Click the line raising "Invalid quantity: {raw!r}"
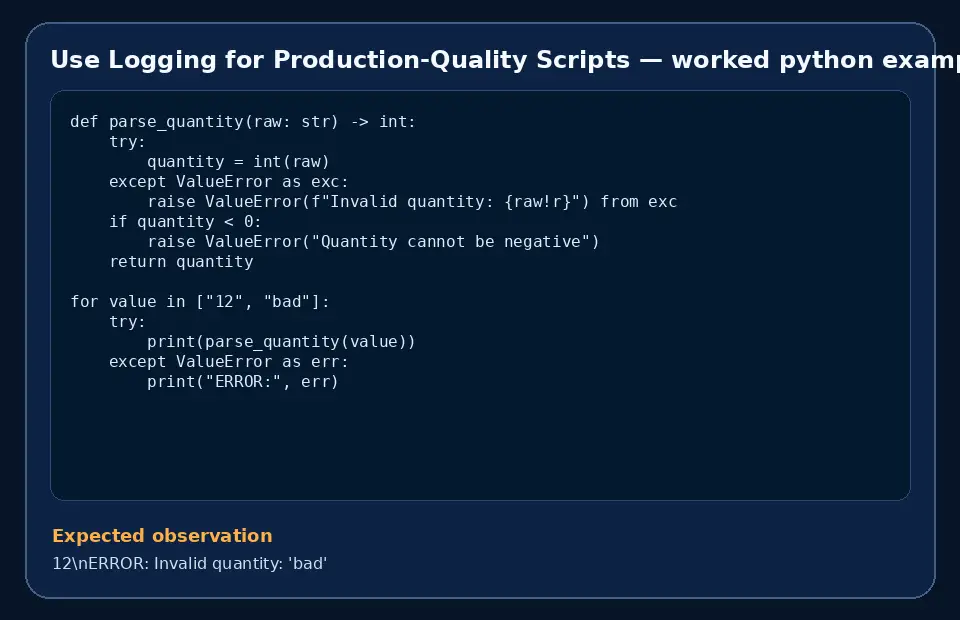 pos(412,202)
